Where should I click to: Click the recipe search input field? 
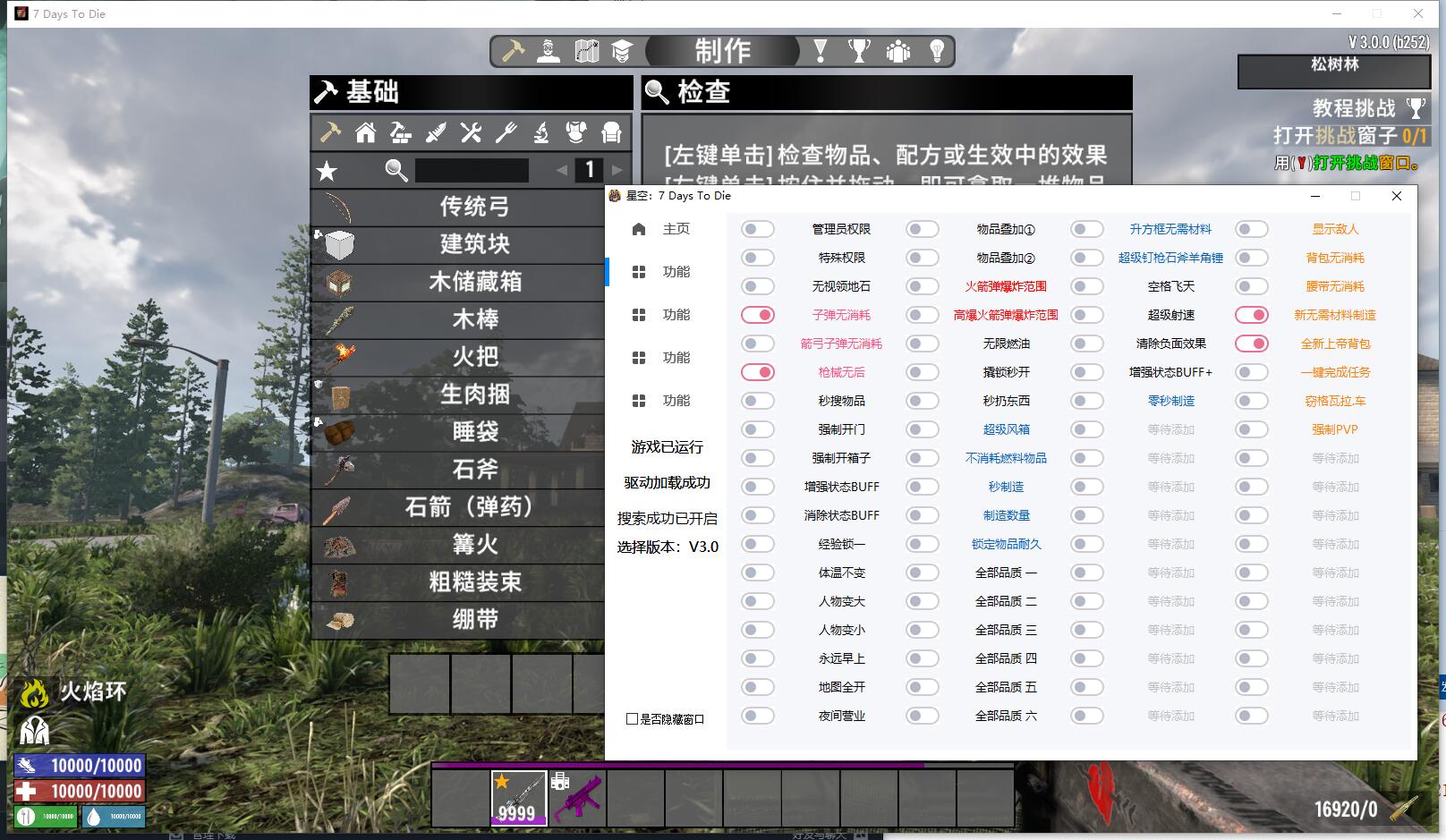[x=472, y=170]
